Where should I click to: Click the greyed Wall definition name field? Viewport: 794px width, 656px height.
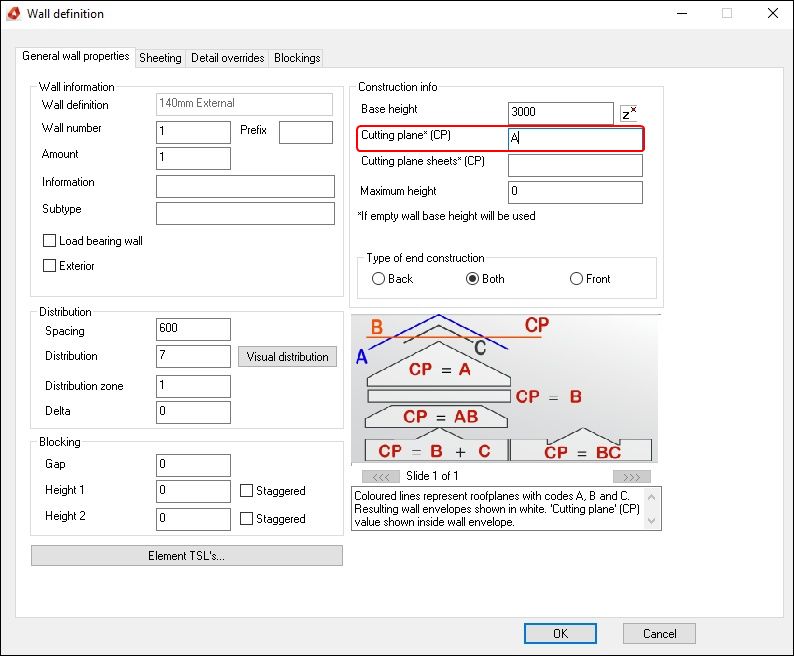(244, 104)
